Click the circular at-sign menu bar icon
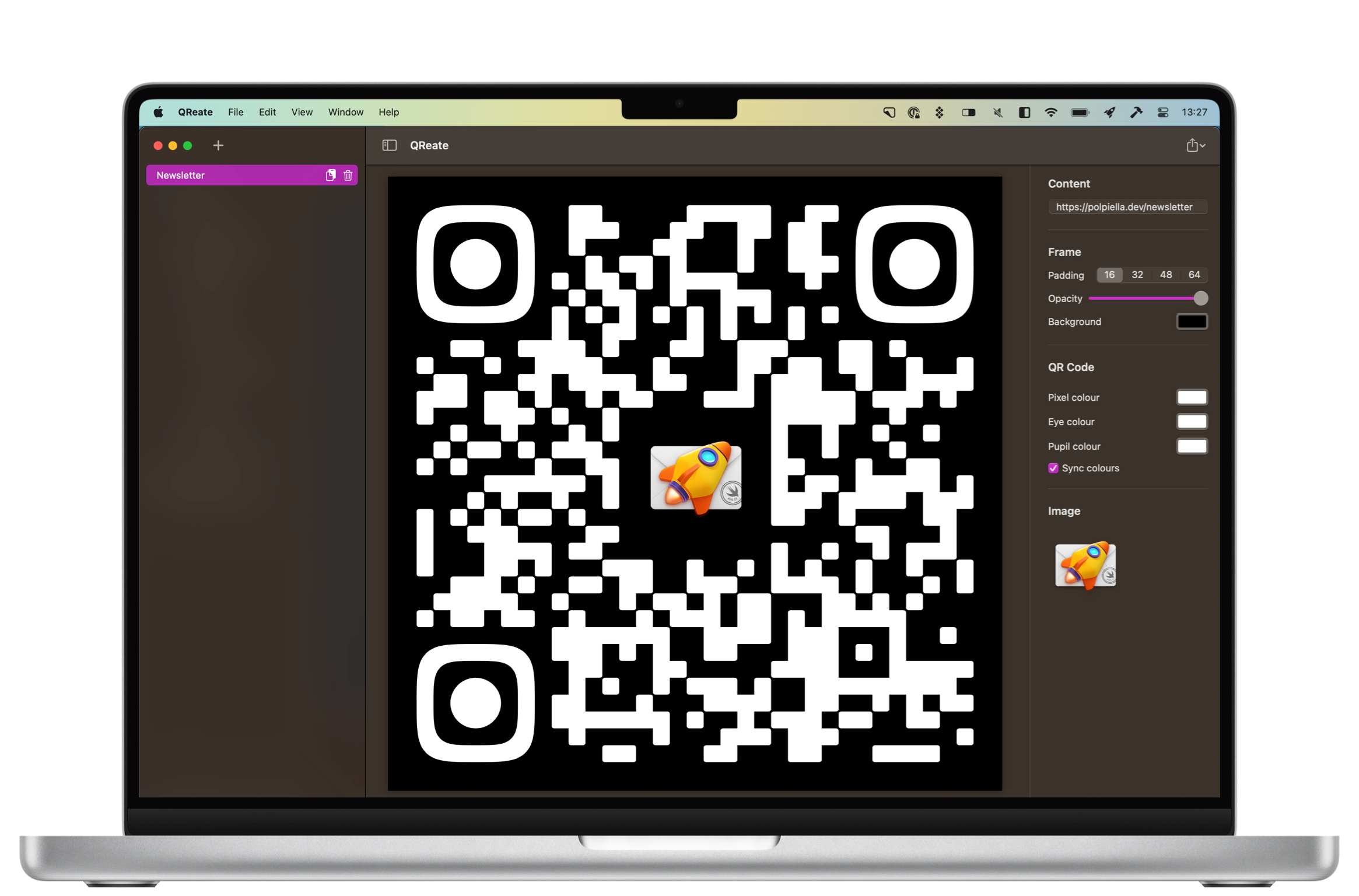This screenshot has height=896, width=1359. 914,112
